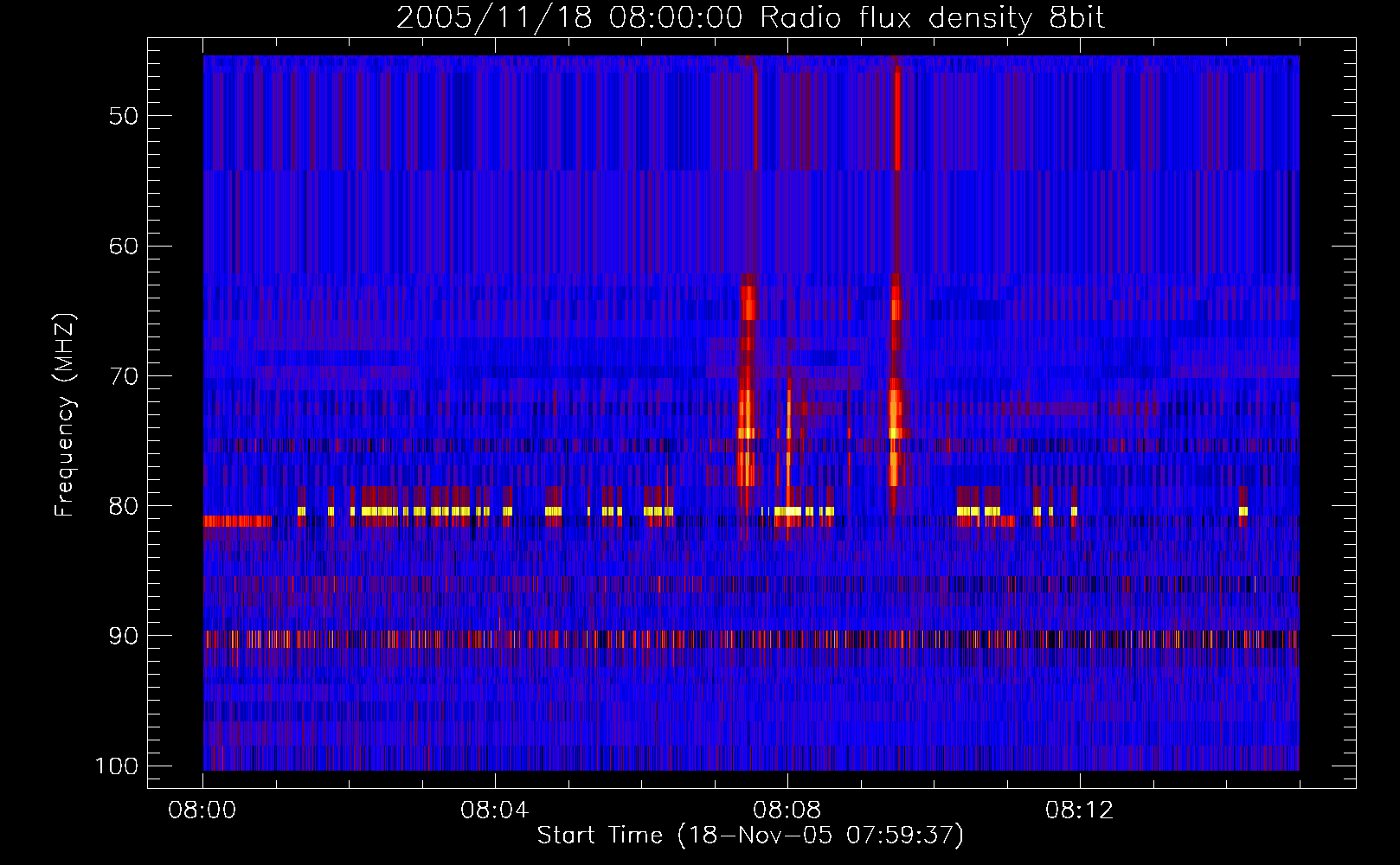The height and width of the screenshot is (865, 1400).
Task: Click the 08:04 time tick label
Action: [495, 811]
